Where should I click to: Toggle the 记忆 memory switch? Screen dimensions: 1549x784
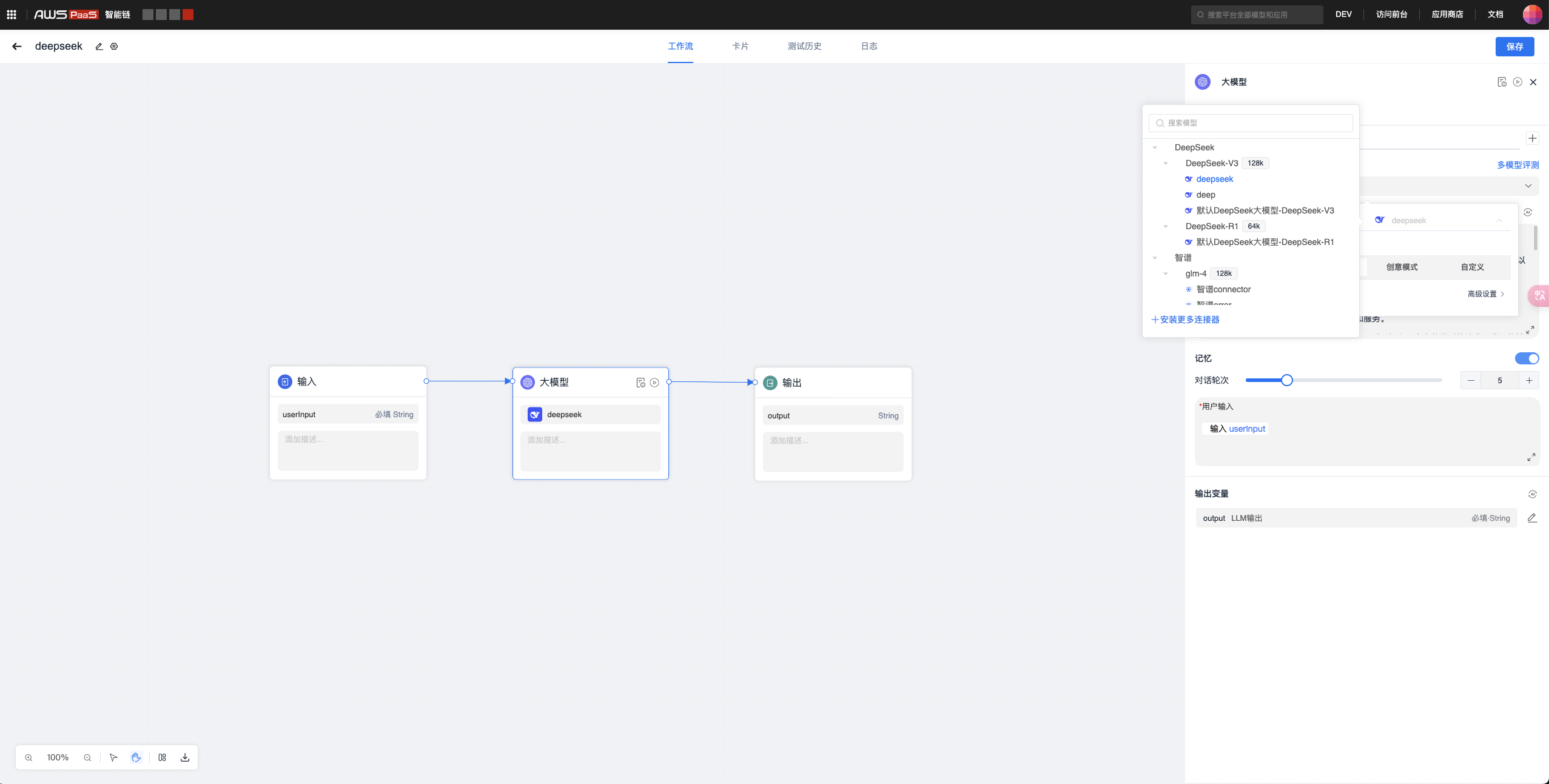[1527, 358]
